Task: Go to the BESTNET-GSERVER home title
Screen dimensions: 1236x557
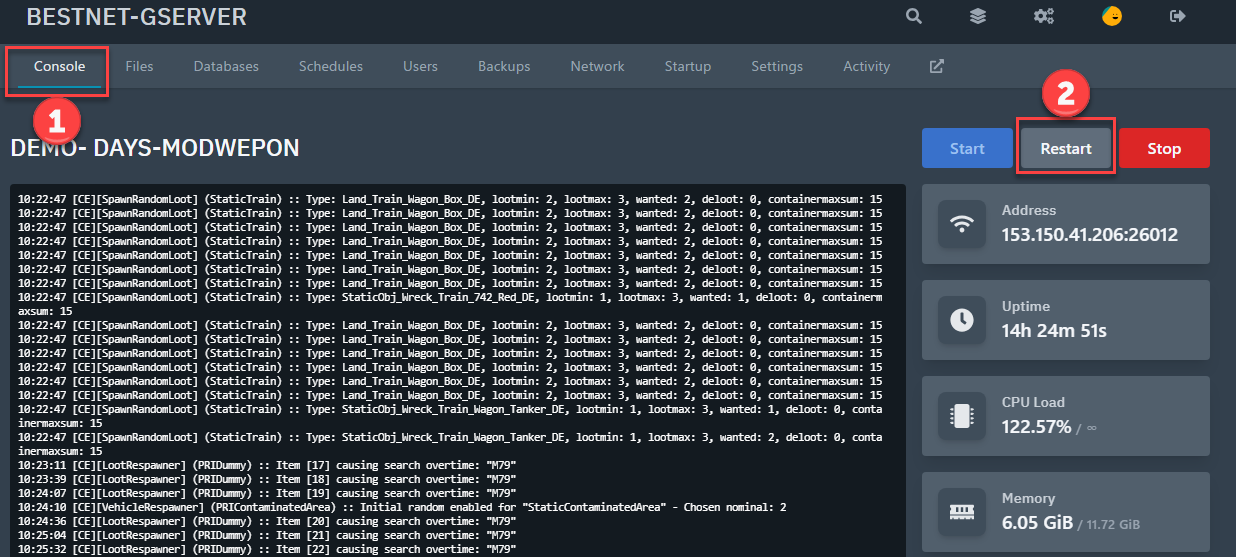Action: pos(136,16)
